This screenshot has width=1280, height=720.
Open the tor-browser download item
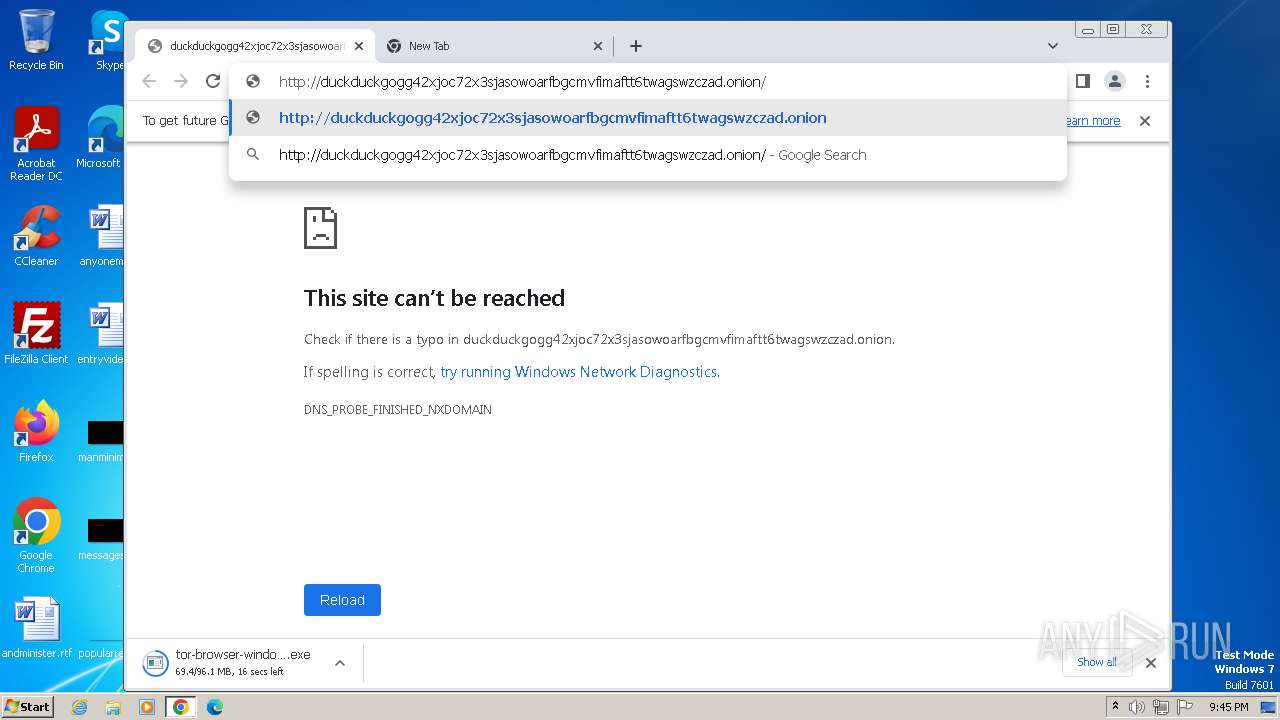click(x=230, y=662)
